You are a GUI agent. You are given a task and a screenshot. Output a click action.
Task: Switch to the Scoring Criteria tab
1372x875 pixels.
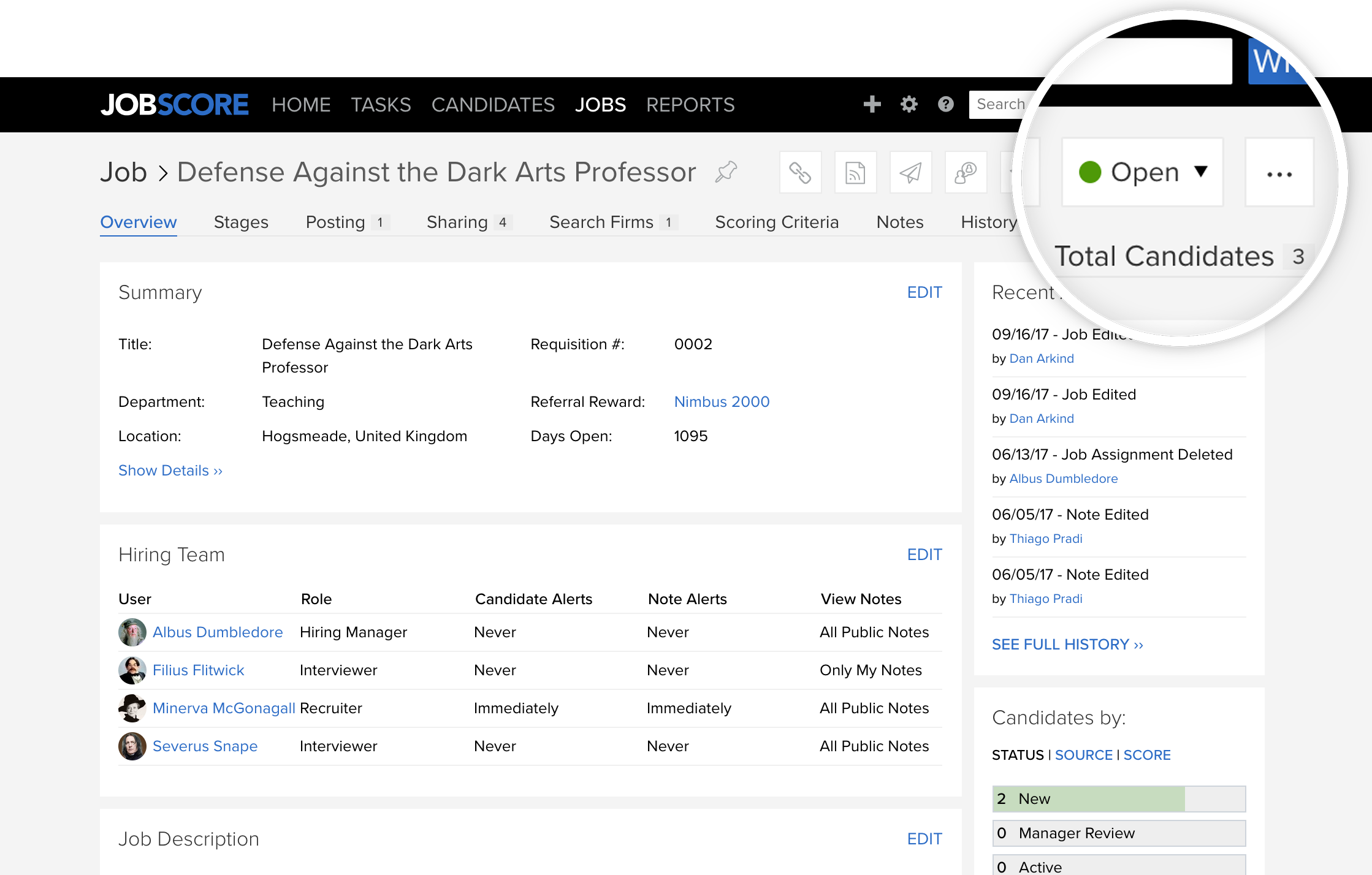click(777, 222)
